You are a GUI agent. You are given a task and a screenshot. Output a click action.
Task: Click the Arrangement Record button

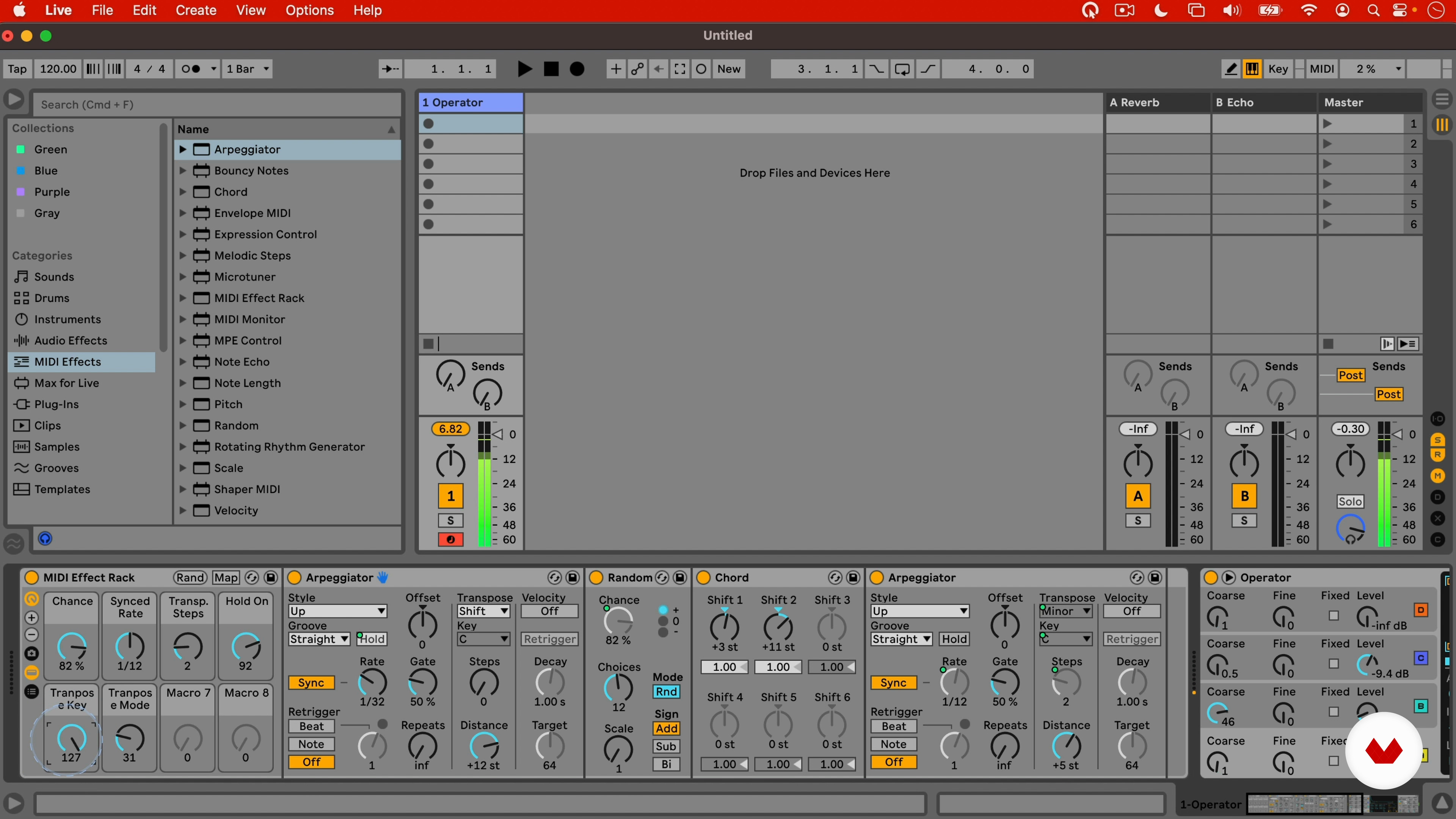pyautogui.click(x=577, y=69)
